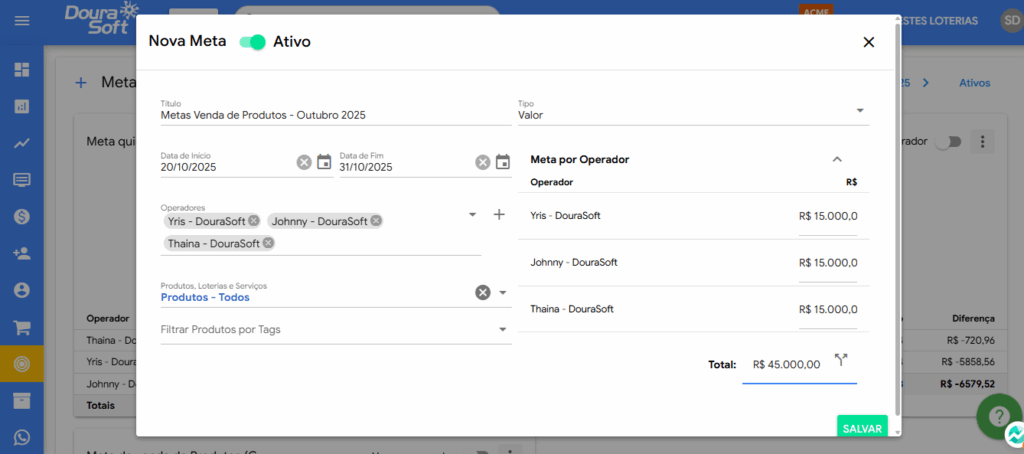
Task: Remove Yris - DouraSoft operator chip
Action: (x=254, y=221)
